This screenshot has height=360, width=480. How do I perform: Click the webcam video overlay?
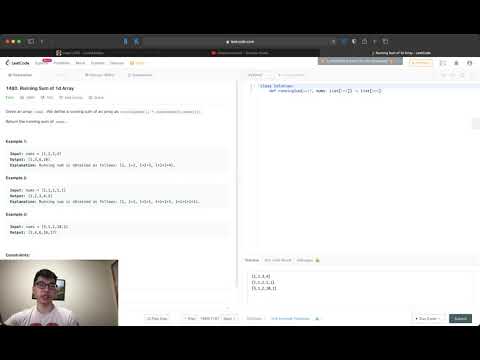tap(59, 293)
